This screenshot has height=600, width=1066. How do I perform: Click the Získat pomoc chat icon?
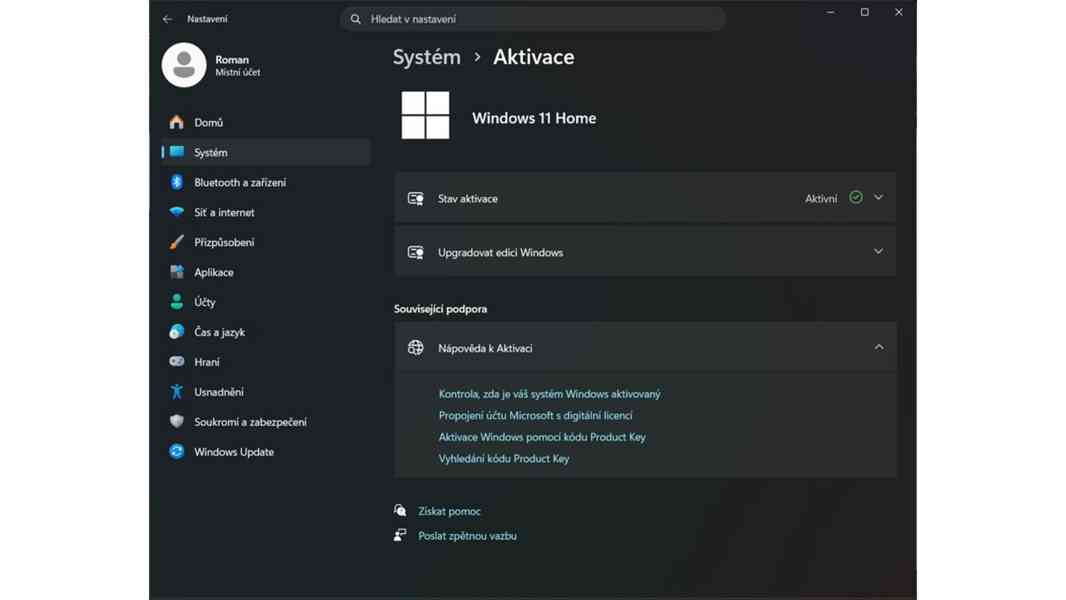coord(400,510)
